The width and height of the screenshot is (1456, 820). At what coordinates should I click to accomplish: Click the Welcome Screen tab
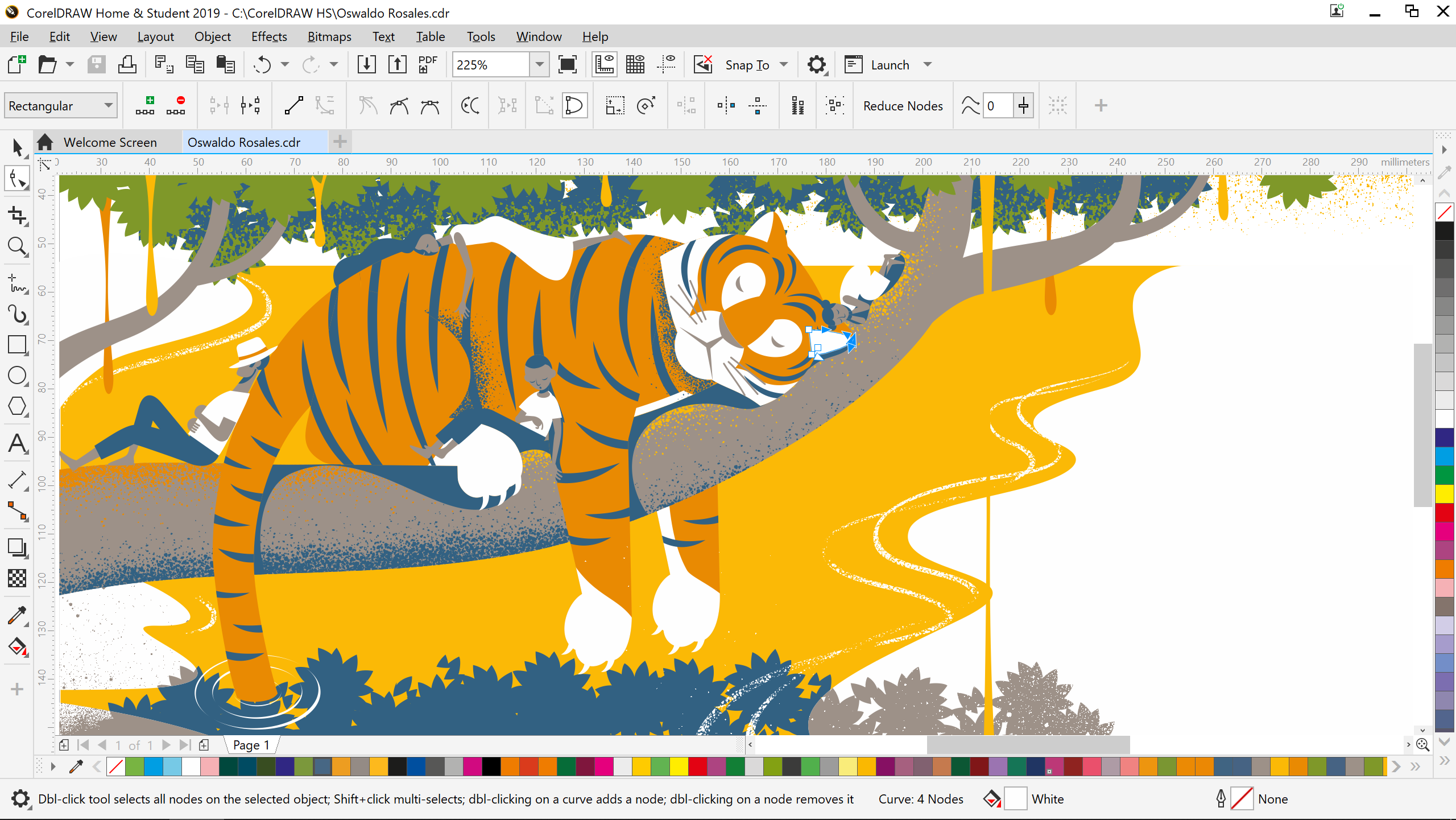pos(109,141)
